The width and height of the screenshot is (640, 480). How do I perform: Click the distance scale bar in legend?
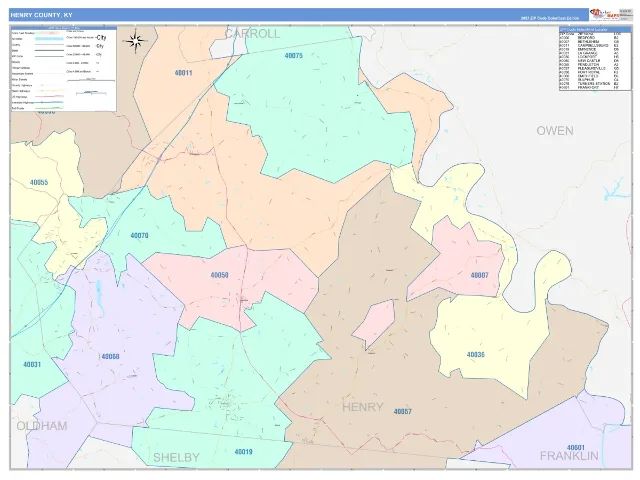click(91, 80)
